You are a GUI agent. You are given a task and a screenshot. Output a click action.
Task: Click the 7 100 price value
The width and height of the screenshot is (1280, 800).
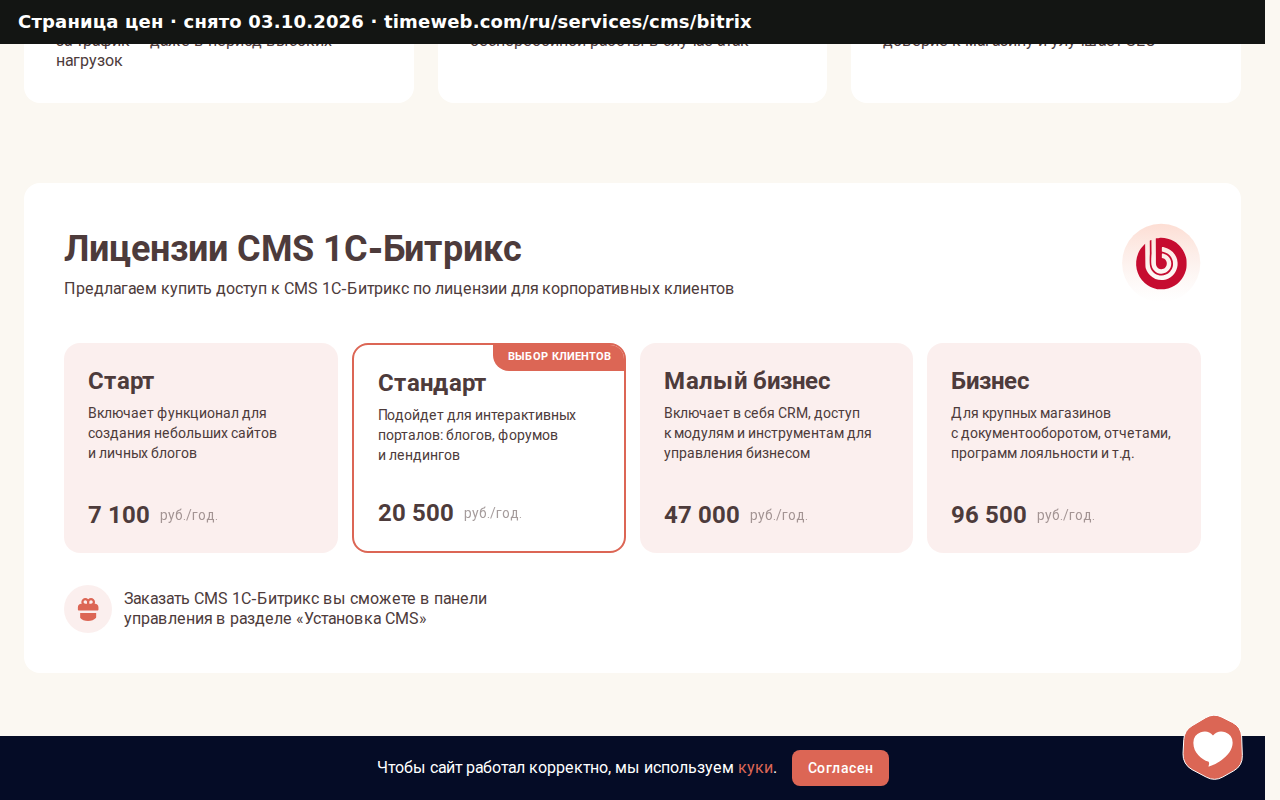(119, 515)
